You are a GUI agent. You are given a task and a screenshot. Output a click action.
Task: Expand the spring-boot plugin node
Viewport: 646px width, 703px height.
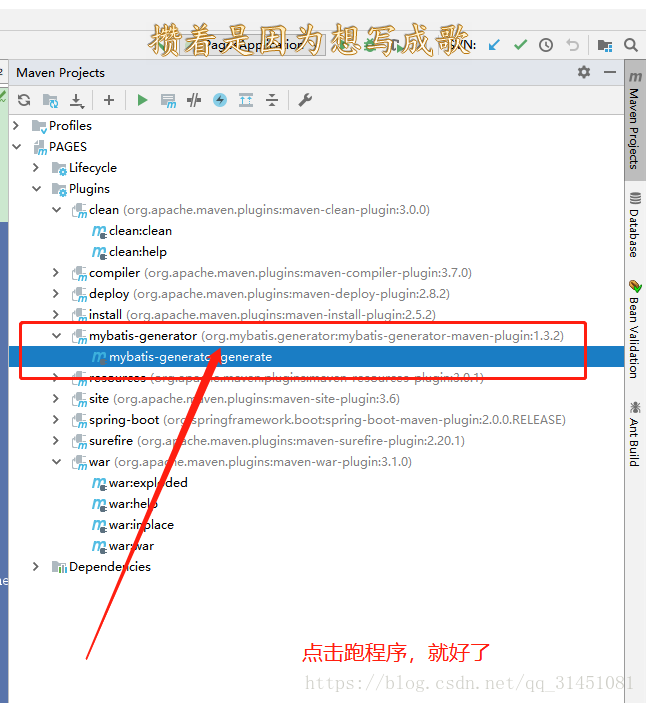coord(56,420)
